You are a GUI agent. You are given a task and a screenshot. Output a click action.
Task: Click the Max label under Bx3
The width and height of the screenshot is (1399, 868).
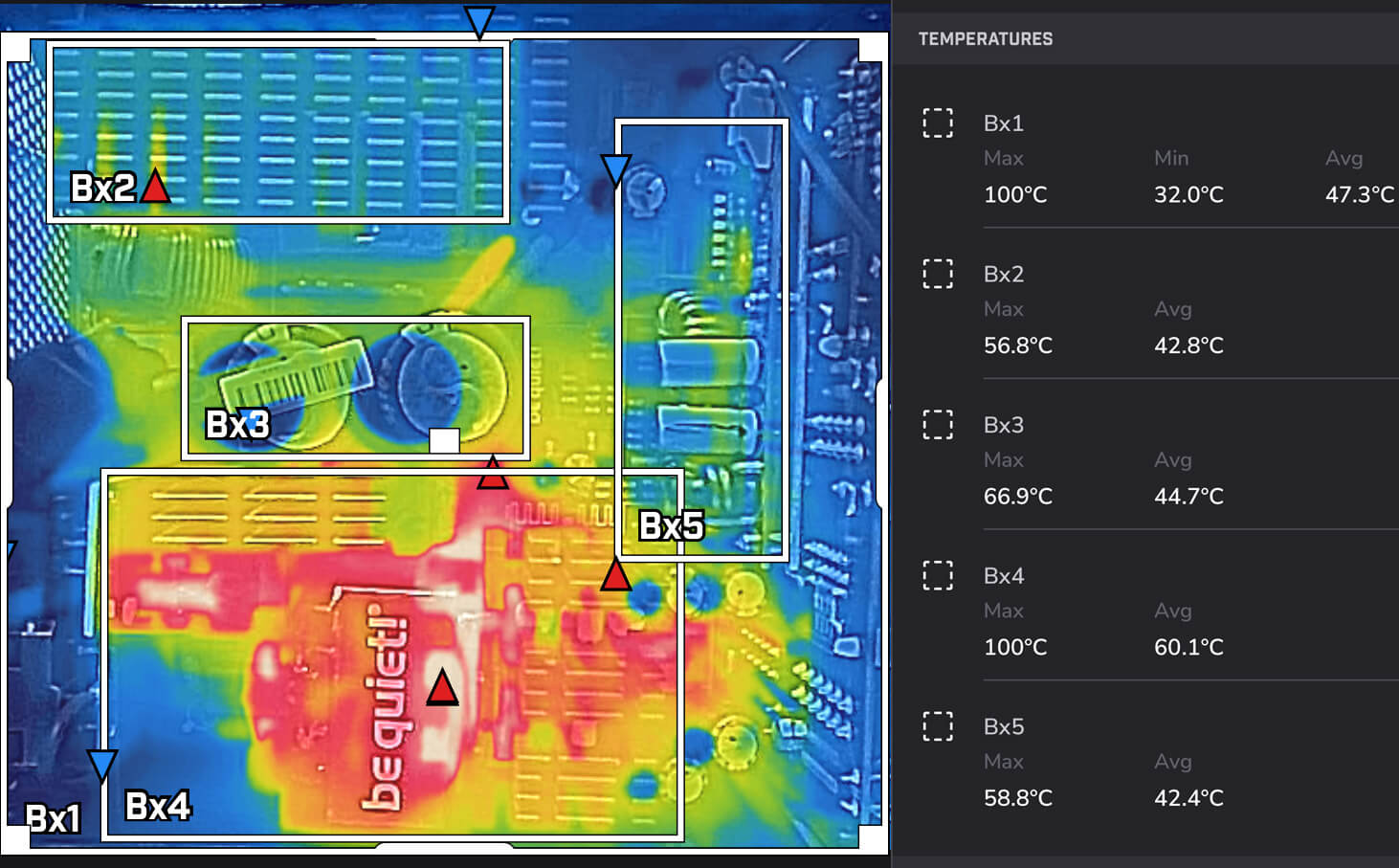click(x=1004, y=459)
